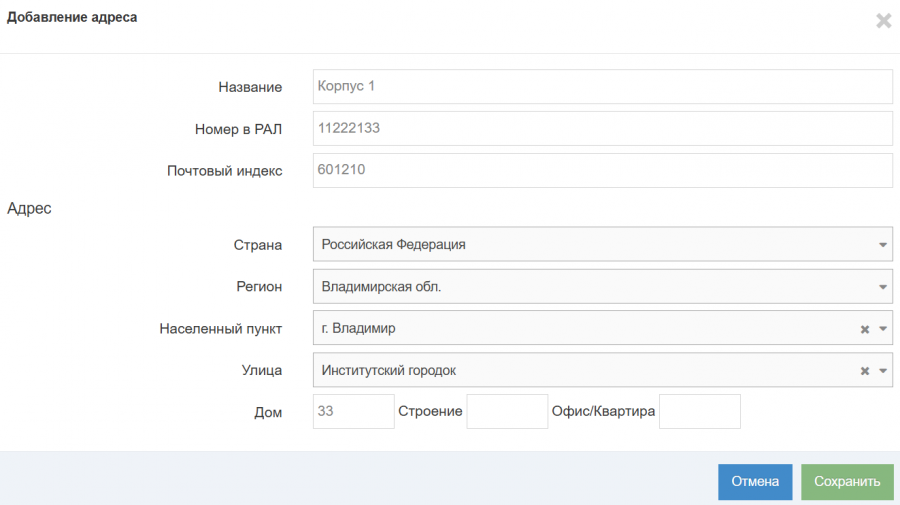This screenshot has height=505, width=900.
Task: Click the Почтовый индекс label text
Action: (x=224, y=171)
